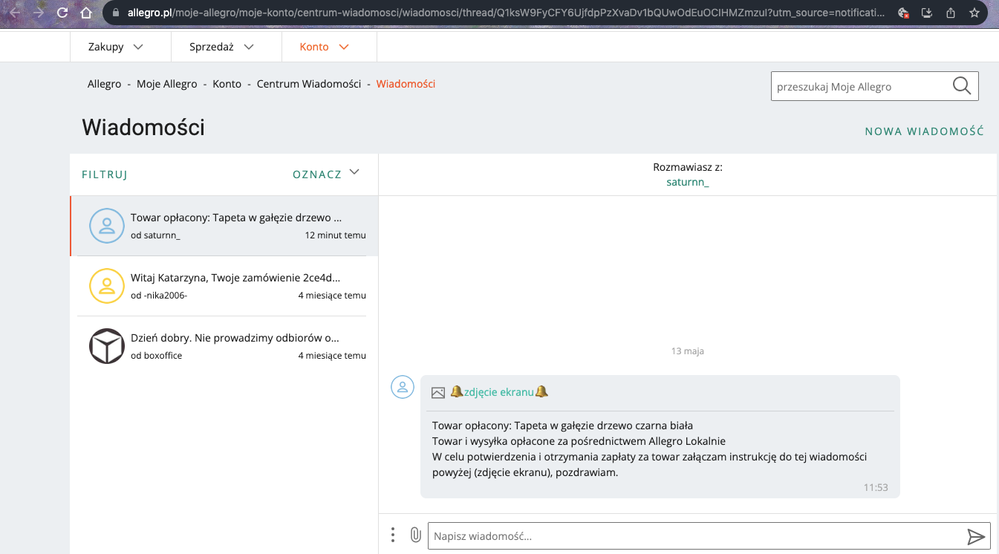The image size is (999, 554).
Task: Expand the Zakupy dropdown menu
Action: tap(115, 46)
